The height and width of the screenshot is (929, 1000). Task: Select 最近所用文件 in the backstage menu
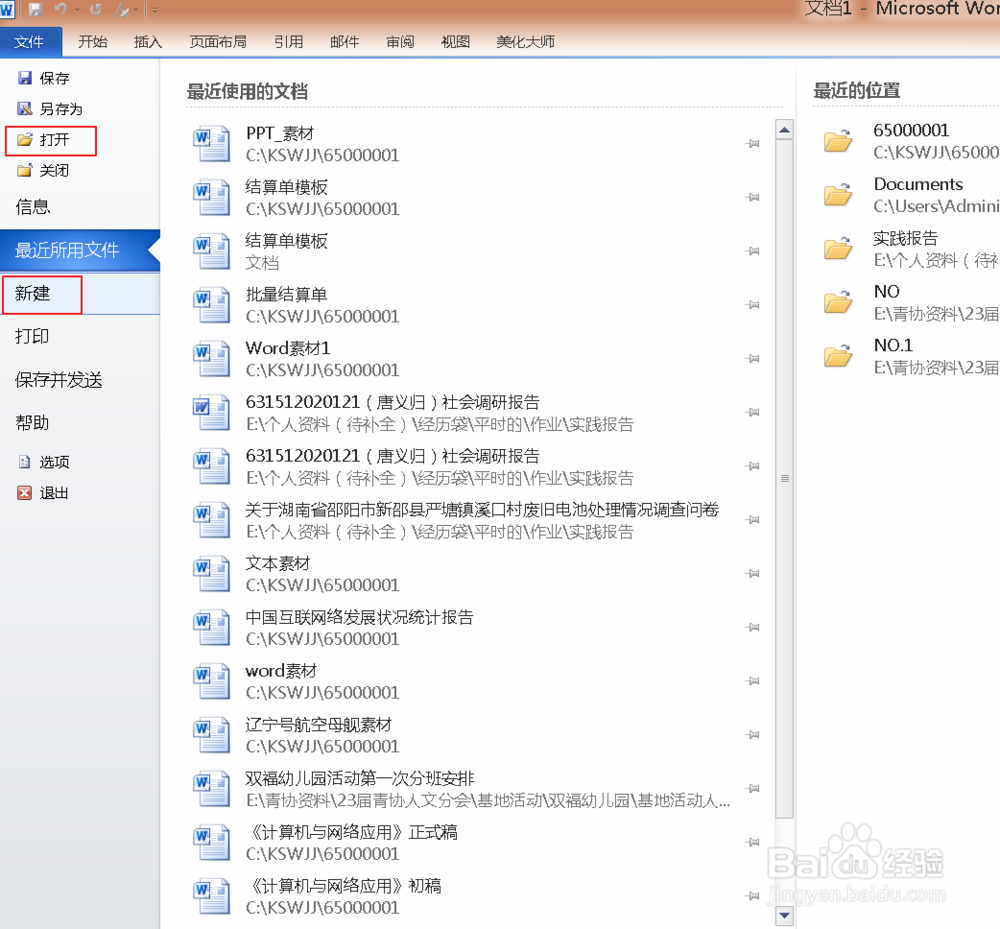pyautogui.click(x=79, y=250)
